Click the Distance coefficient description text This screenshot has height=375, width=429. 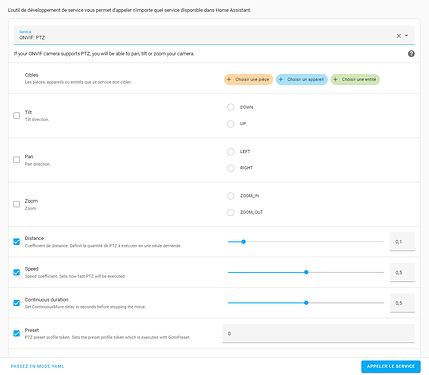point(103,246)
